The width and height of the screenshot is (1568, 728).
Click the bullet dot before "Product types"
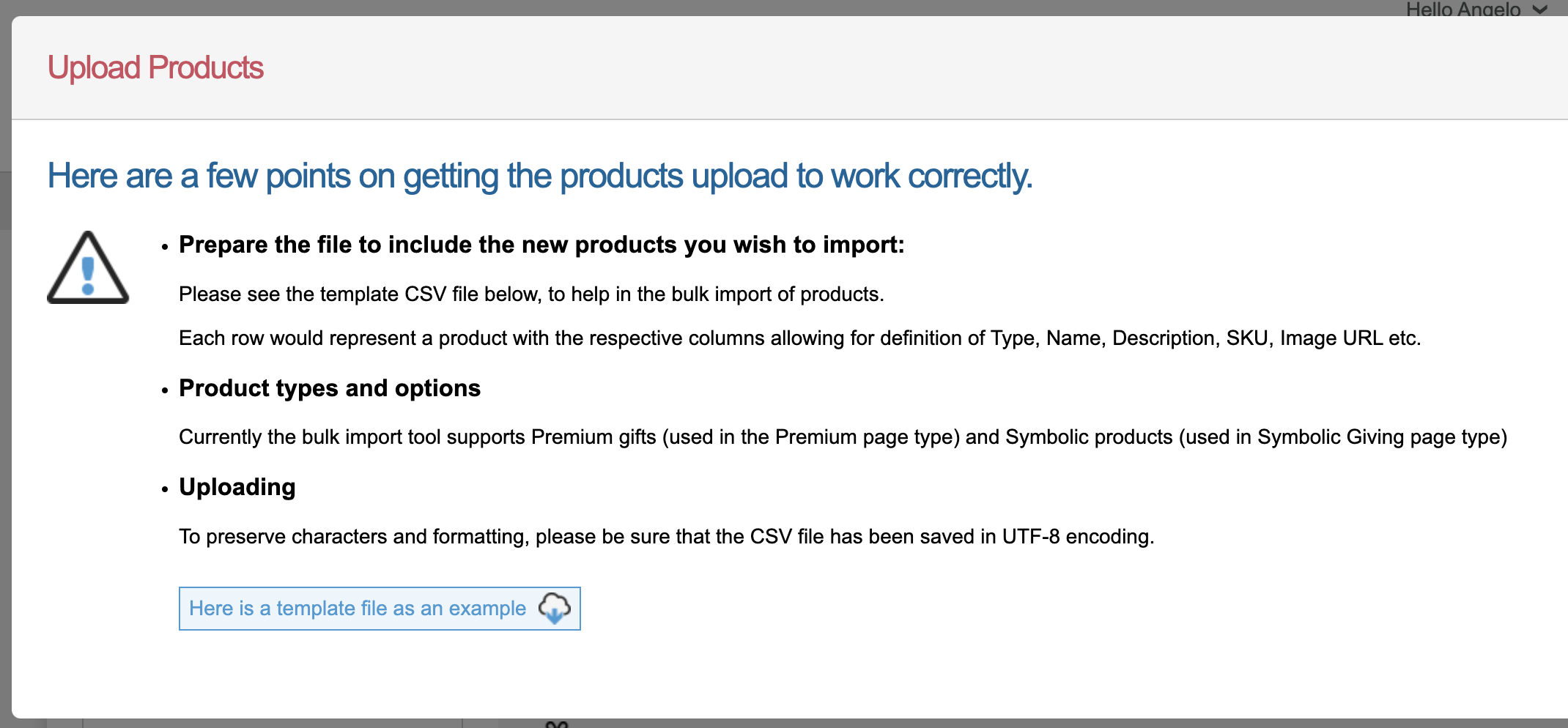point(165,390)
